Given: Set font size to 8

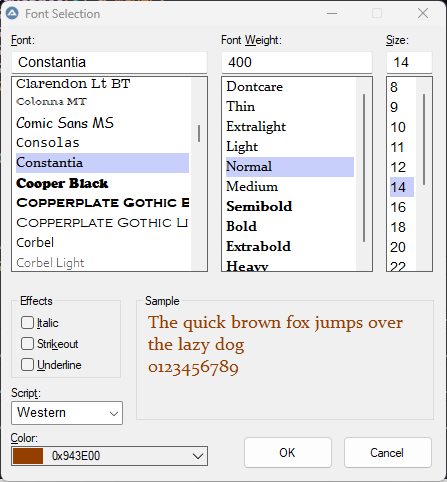Looking at the screenshot, I should coord(402,87).
